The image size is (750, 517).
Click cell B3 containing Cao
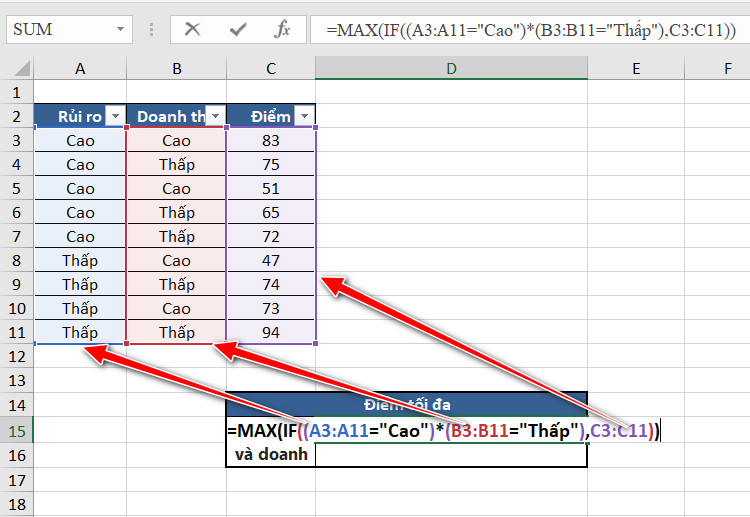point(176,140)
